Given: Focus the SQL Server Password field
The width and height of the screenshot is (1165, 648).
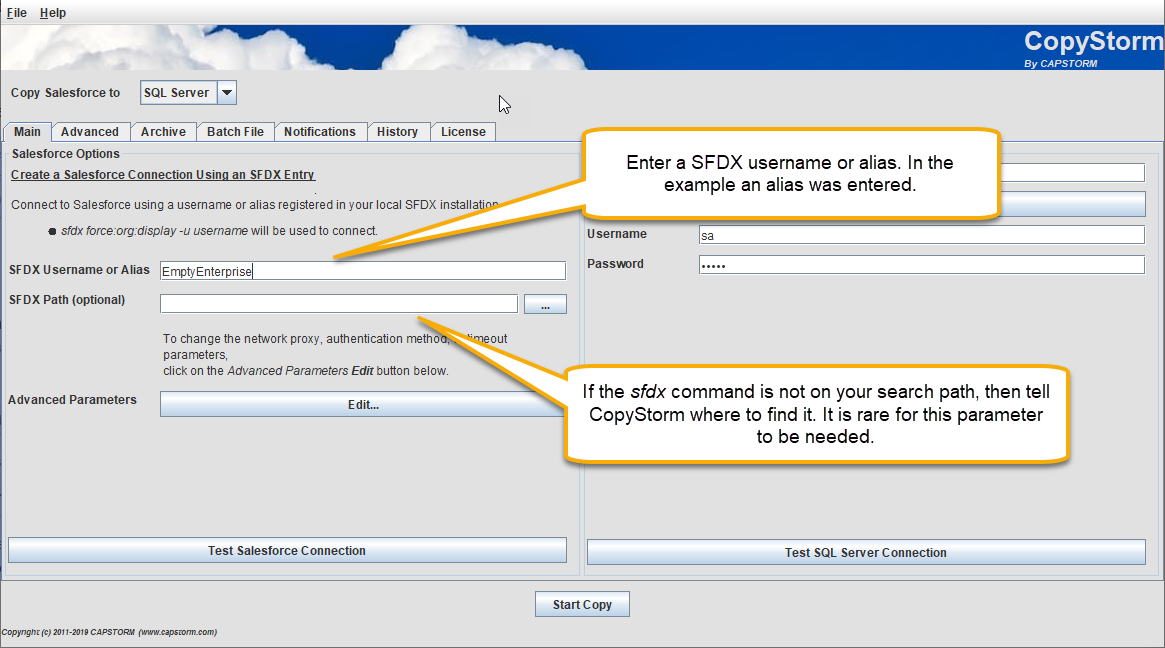Looking at the screenshot, I should pos(922,265).
